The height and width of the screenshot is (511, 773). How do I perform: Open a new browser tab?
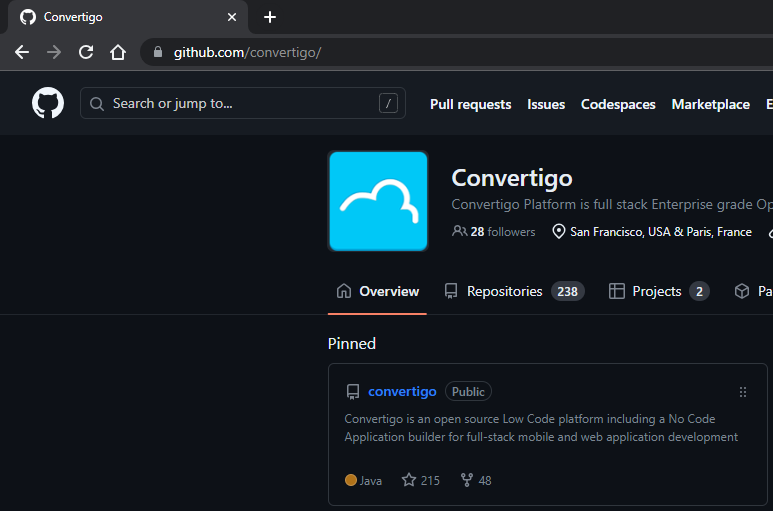pos(270,17)
